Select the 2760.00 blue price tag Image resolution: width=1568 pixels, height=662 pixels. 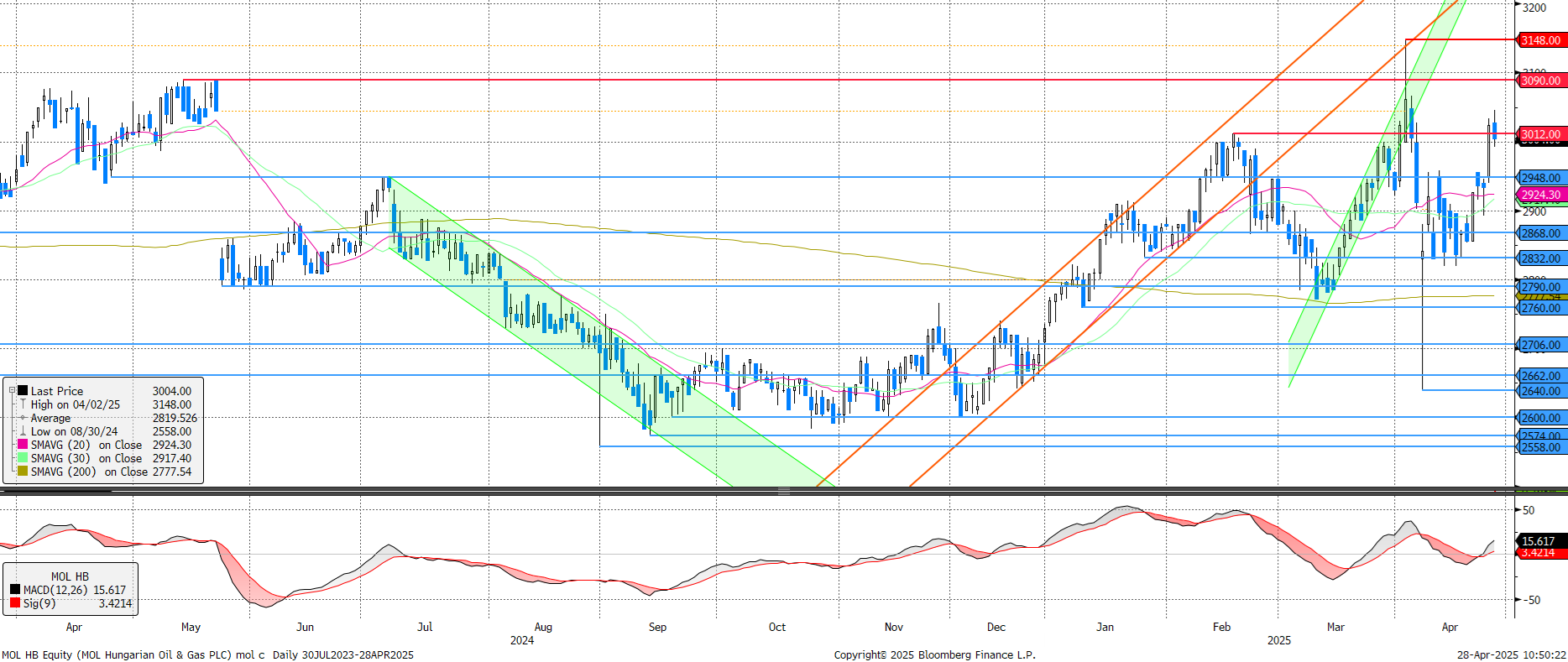1541,308
